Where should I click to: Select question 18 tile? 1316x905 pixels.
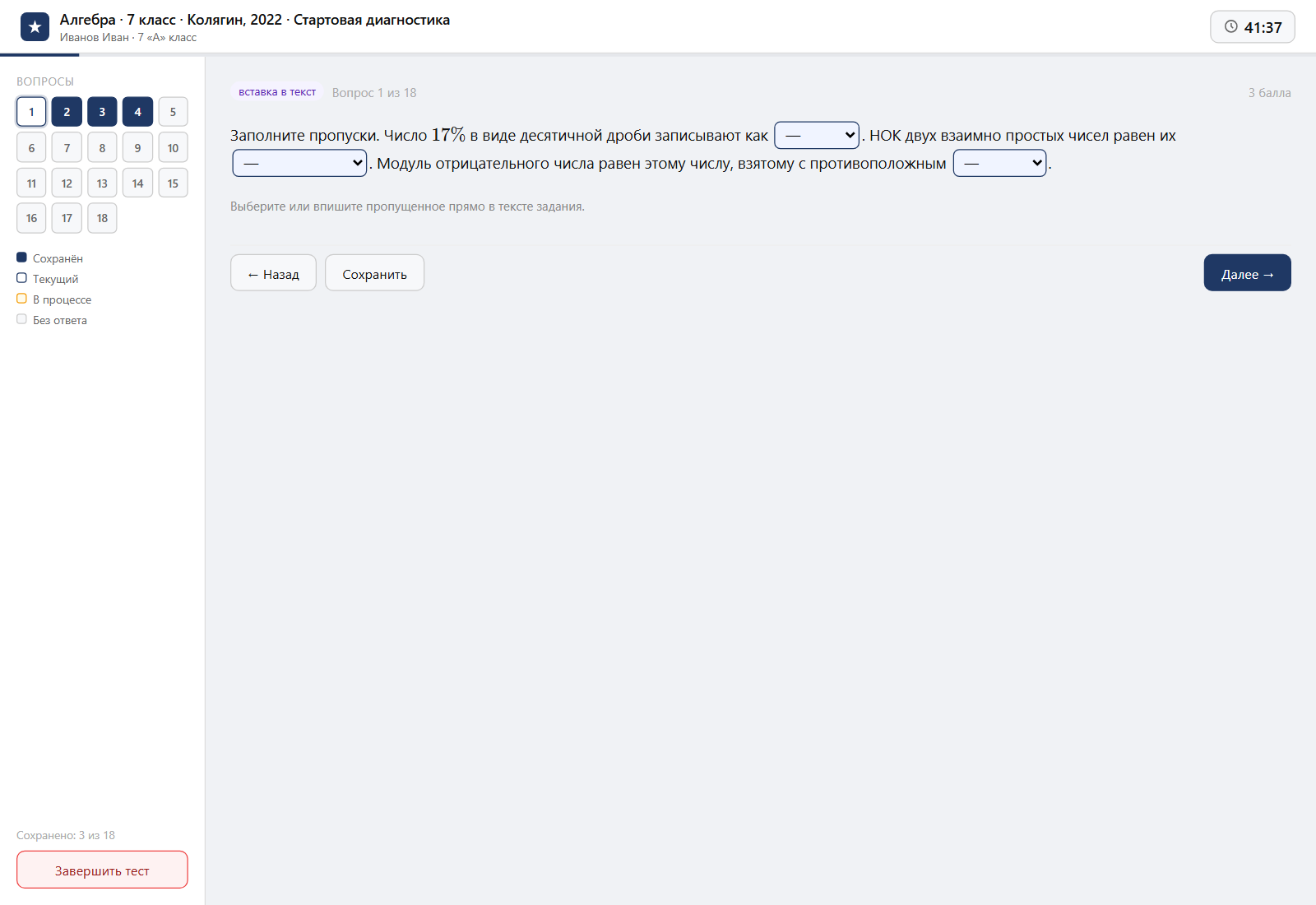click(x=102, y=218)
